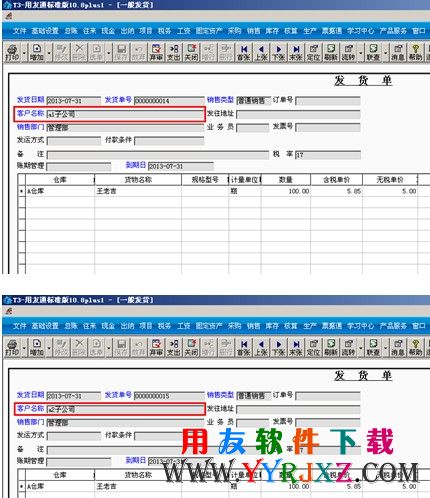The width and height of the screenshot is (430, 498).
Task: Go to 首张 first record in invoice 0000000014 window
Action: (244, 52)
